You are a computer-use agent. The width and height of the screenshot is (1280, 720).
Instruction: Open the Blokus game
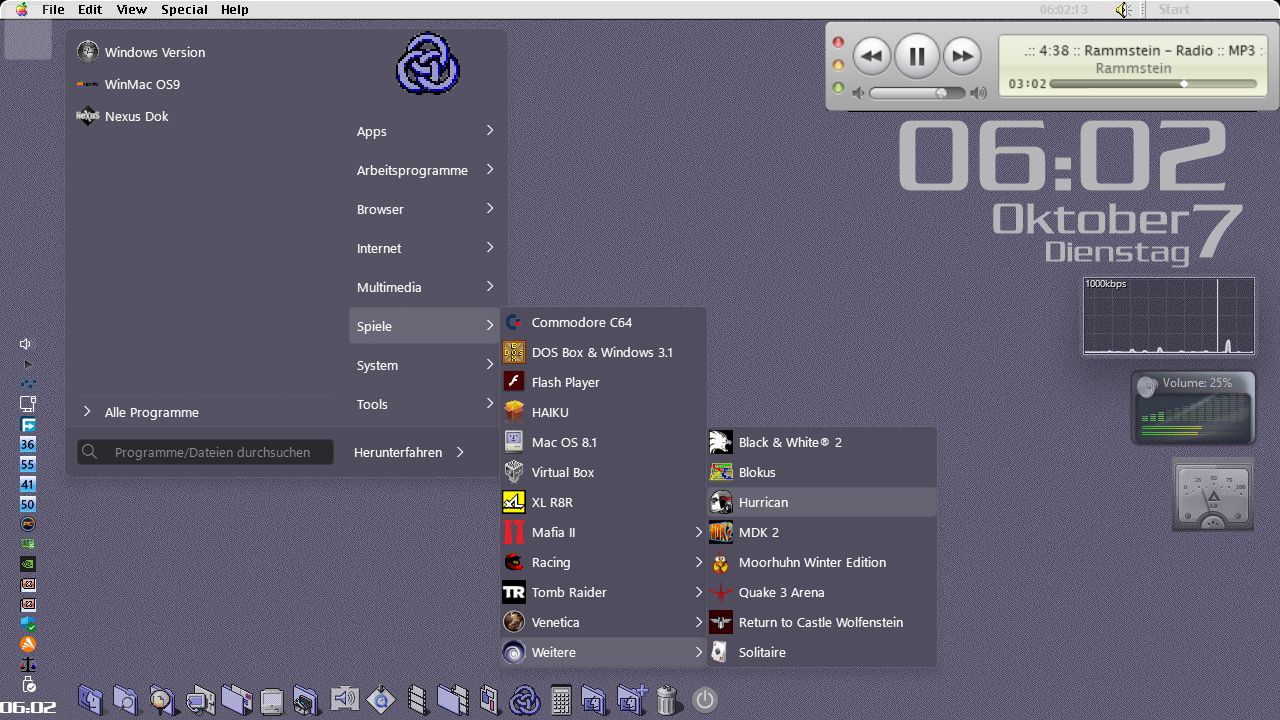coord(822,472)
